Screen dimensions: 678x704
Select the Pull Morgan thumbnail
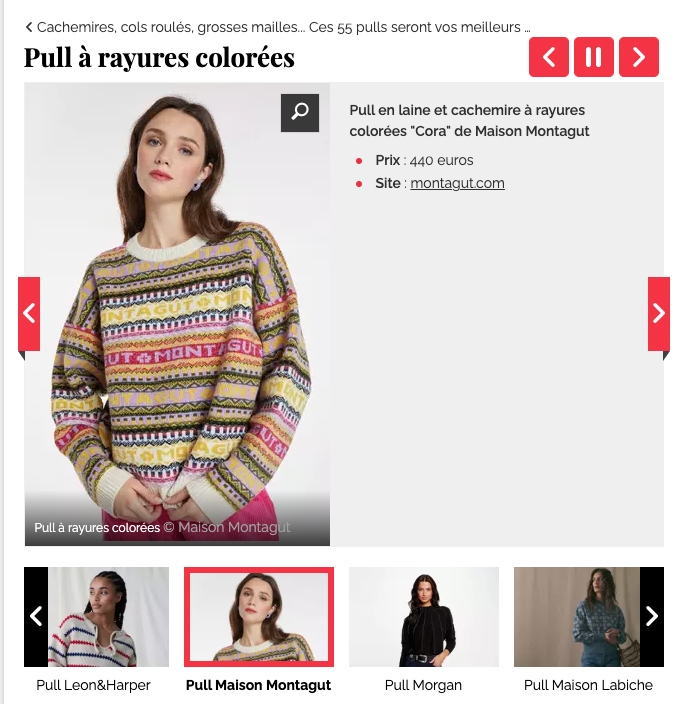423,616
